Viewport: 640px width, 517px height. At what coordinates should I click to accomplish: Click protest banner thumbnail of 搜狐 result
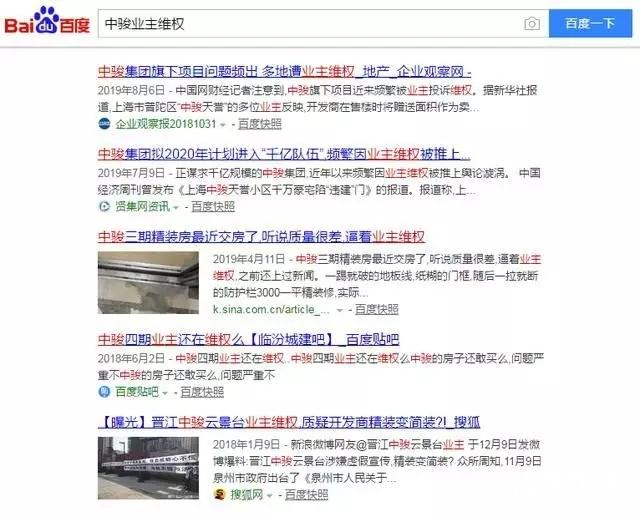click(148, 468)
